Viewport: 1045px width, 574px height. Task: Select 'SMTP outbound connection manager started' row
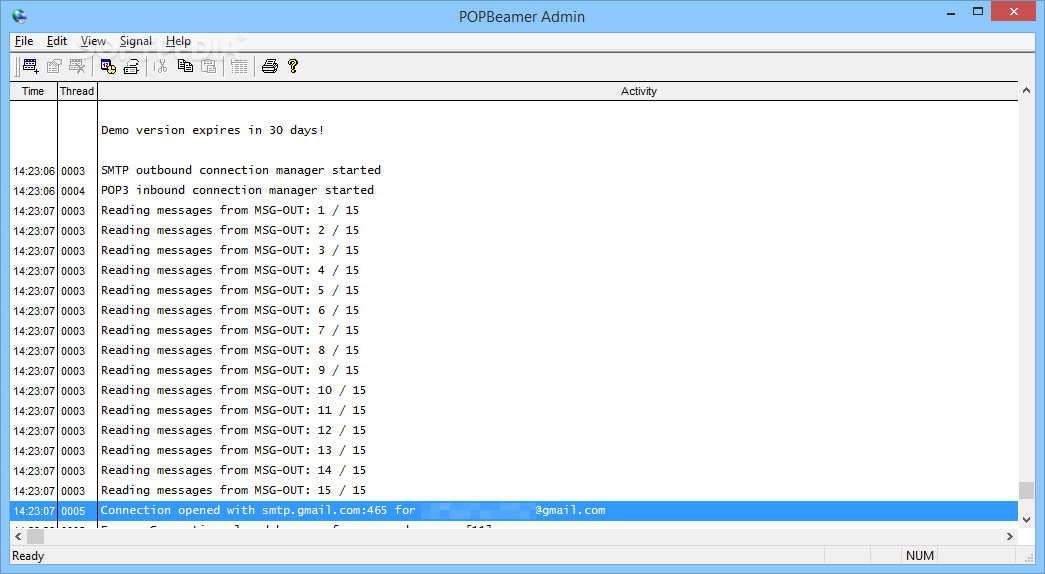click(514, 171)
